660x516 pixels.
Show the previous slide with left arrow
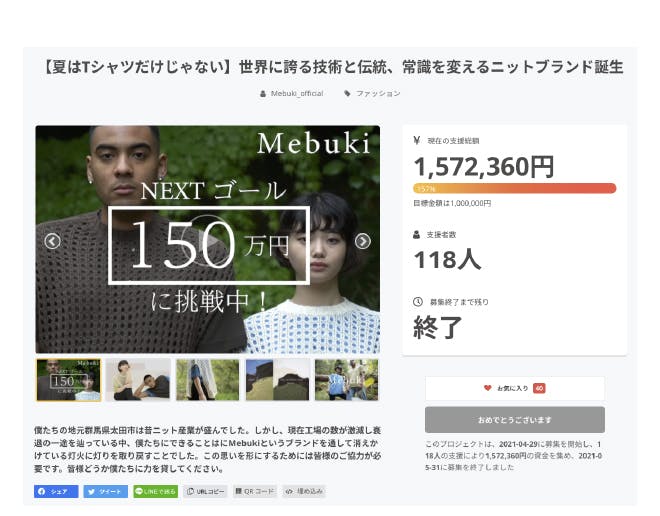[53, 241]
